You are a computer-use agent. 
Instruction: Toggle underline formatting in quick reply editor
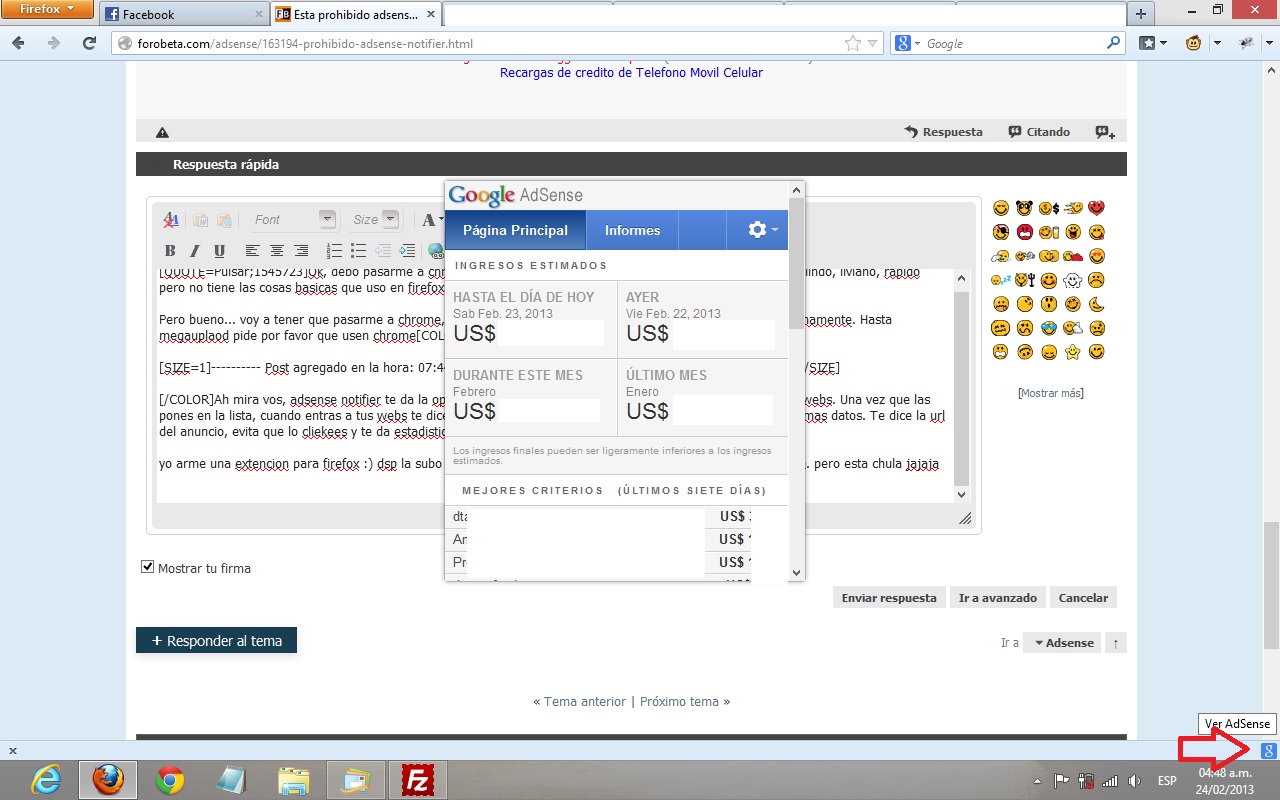[x=219, y=251]
